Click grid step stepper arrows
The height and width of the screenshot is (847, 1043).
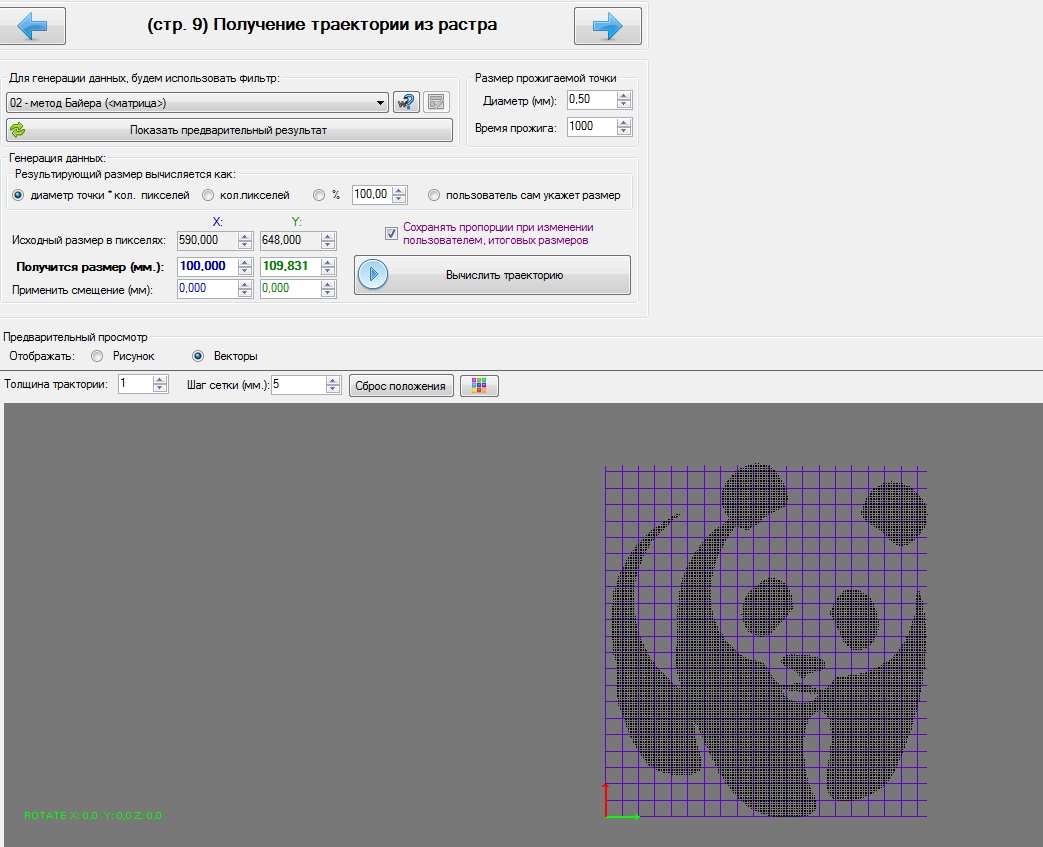(x=333, y=385)
